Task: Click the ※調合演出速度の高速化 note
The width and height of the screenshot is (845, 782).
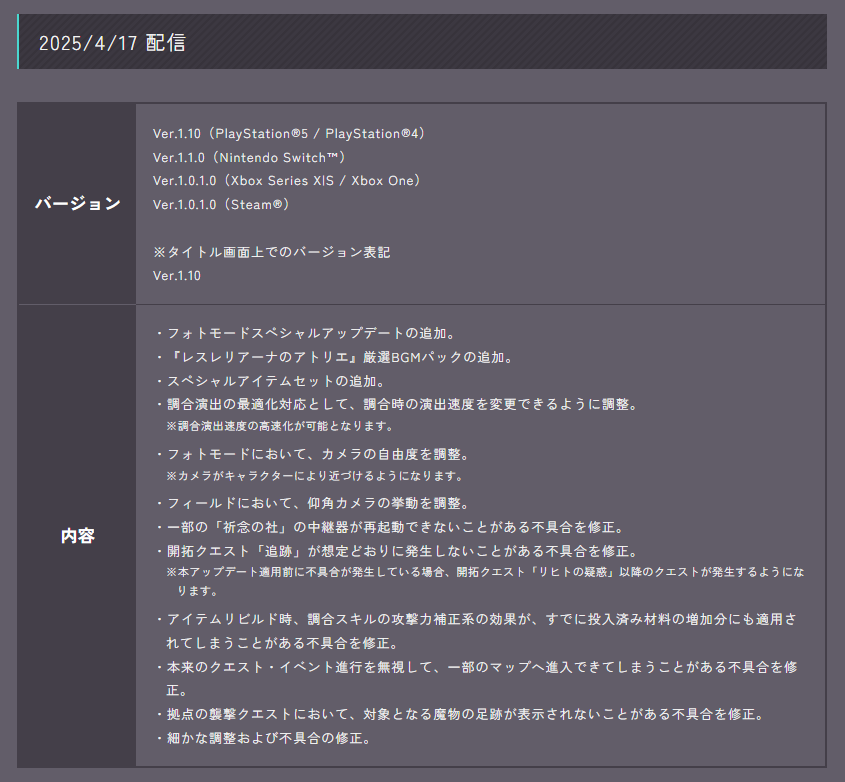Action: tap(280, 426)
